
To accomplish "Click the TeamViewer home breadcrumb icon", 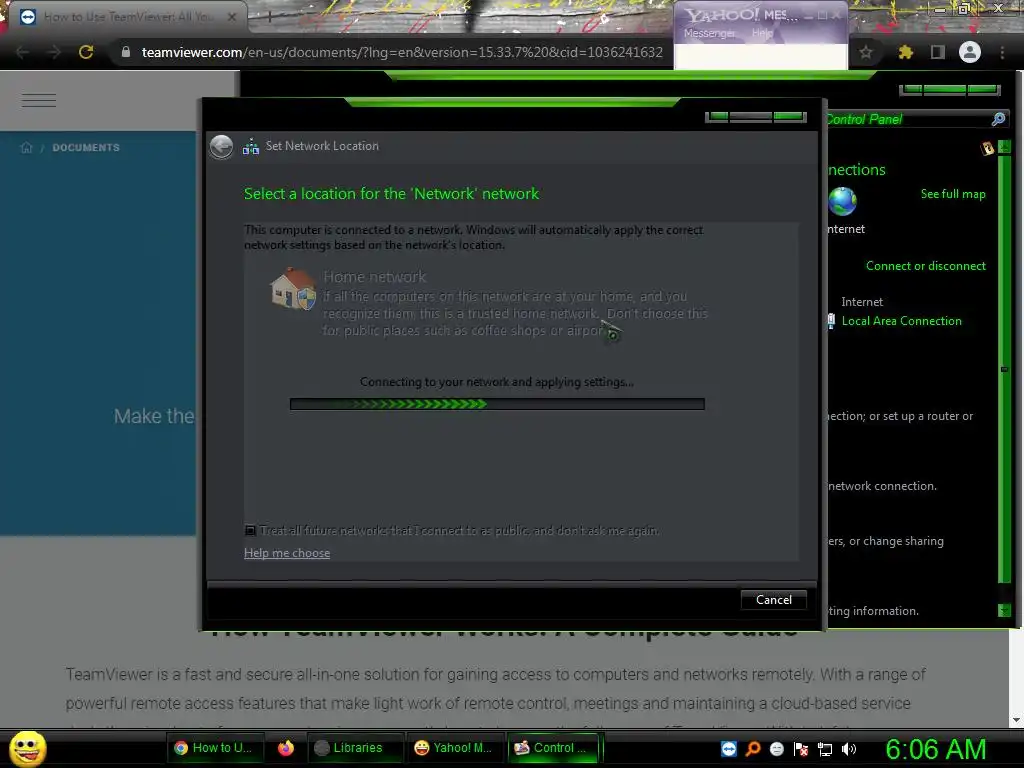I will (26, 148).
